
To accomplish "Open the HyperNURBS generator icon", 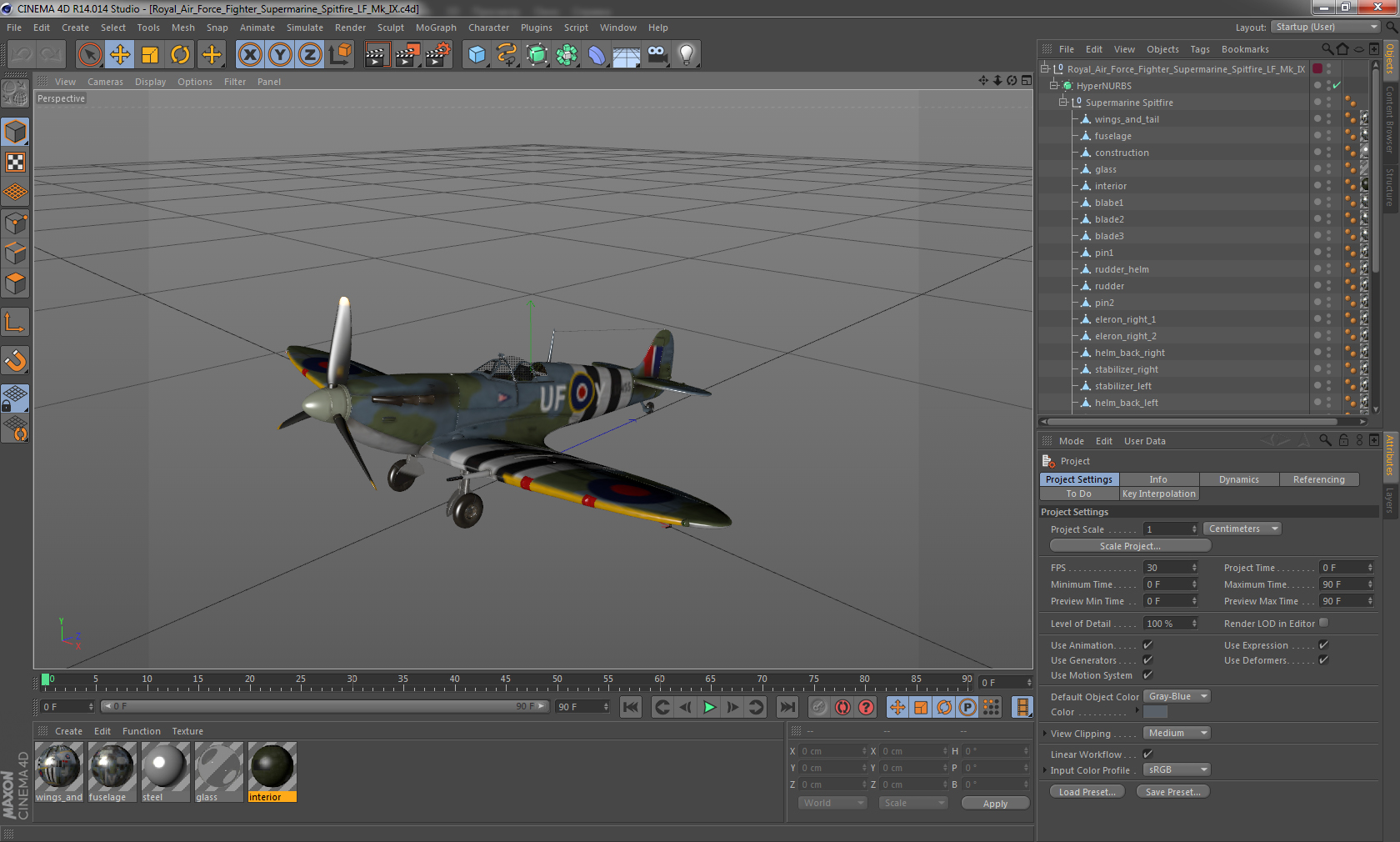I will (537, 55).
